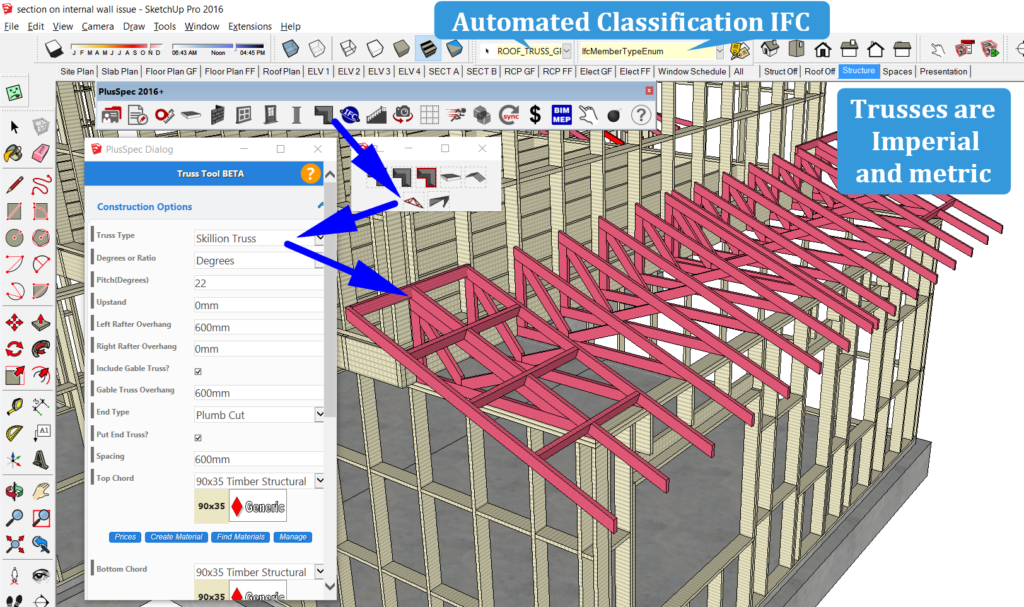Choose the Zoom magnifier tool
The width and height of the screenshot is (1024, 607).
coord(14,518)
